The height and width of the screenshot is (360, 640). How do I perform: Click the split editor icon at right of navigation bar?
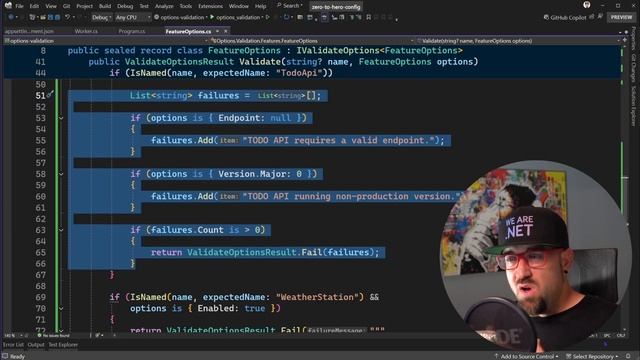click(x=624, y=40)
